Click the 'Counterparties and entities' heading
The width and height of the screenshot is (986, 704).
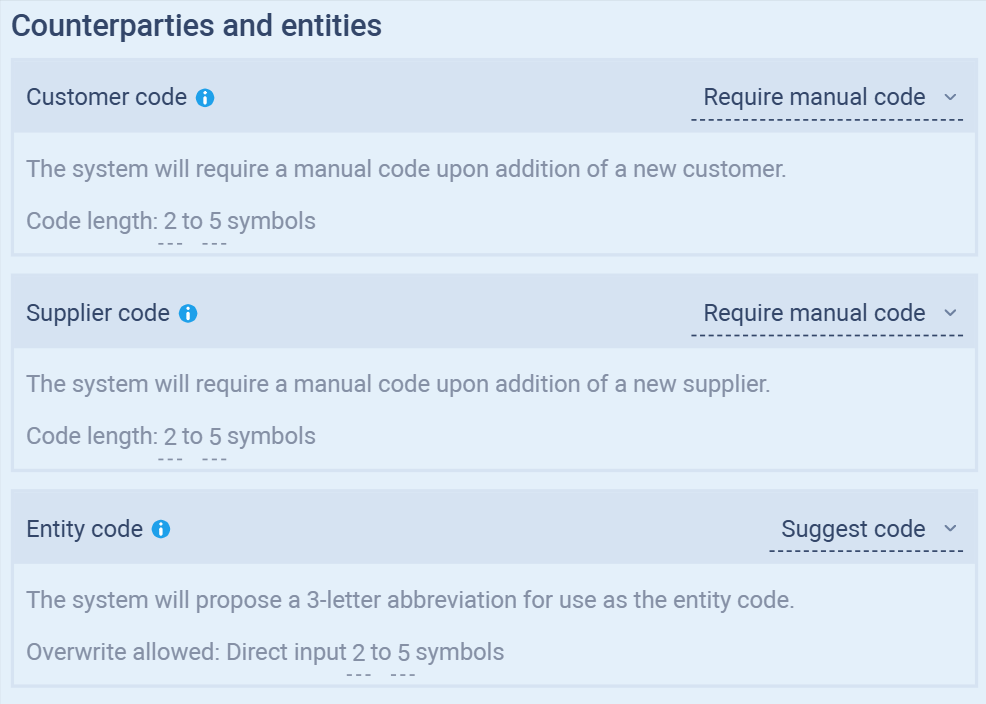point(196,26)
